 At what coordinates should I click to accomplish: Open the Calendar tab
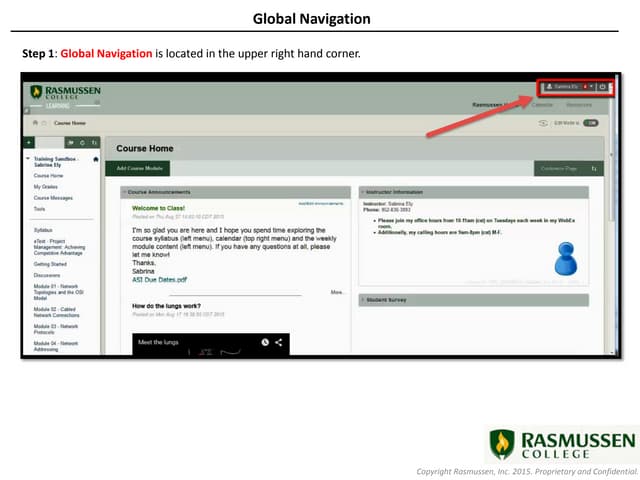(544, 104)
